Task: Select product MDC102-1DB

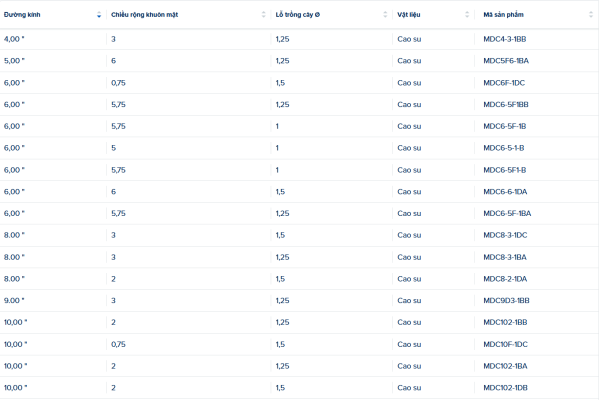Action: [505, 388]
